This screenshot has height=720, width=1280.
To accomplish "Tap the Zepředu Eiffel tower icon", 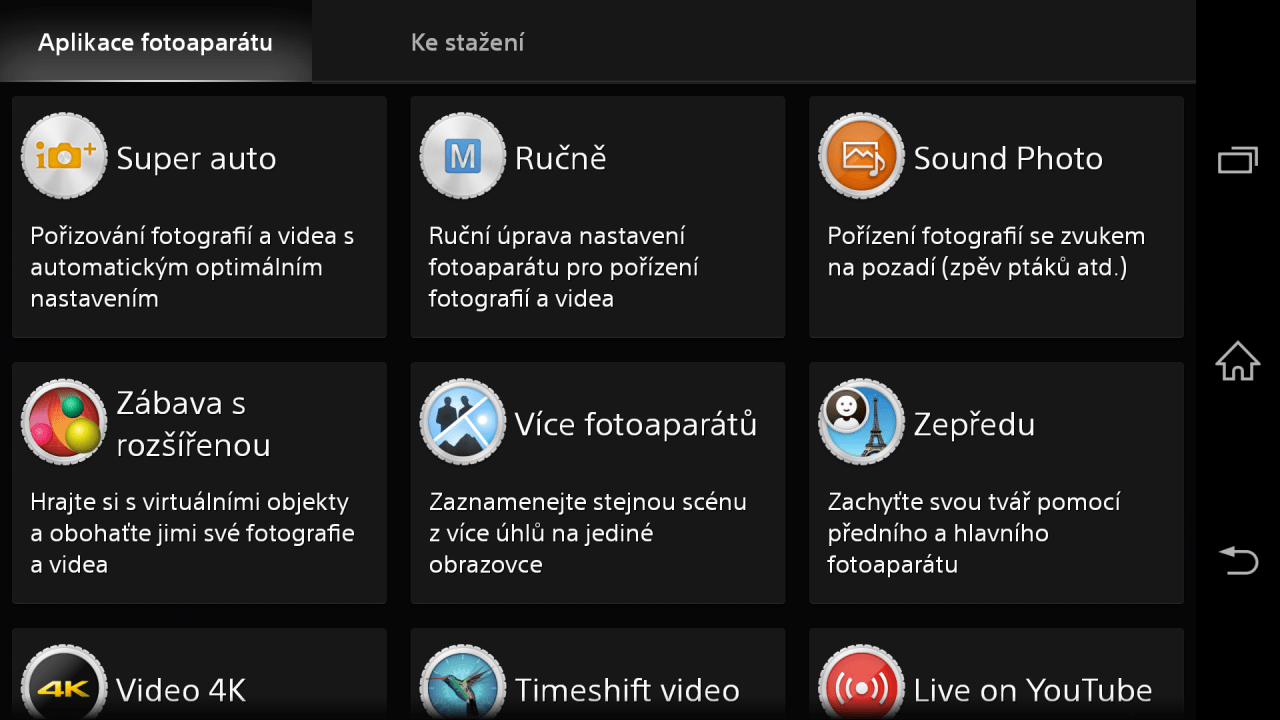I will (861, 421).
